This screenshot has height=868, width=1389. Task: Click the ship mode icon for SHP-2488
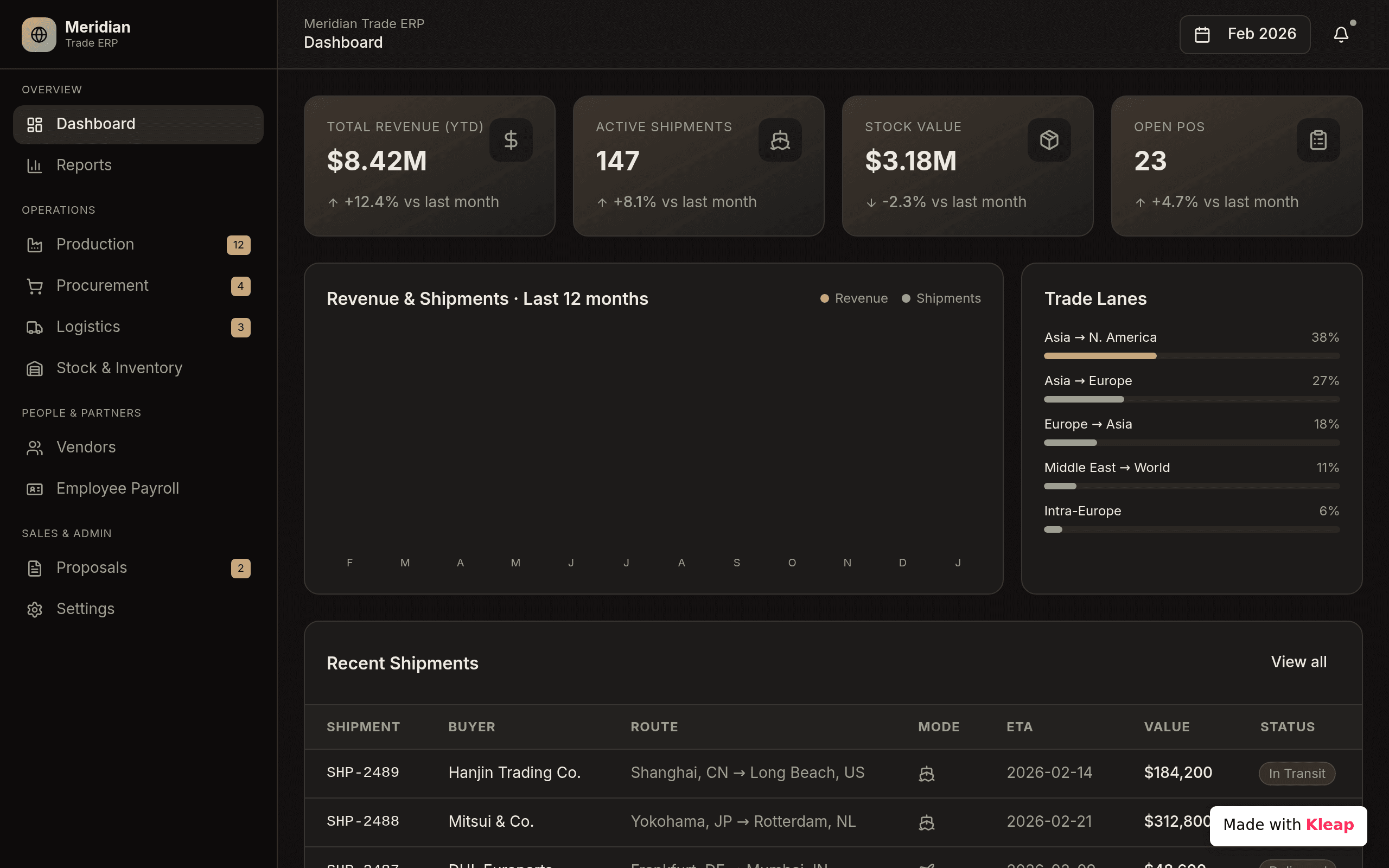[926, 822]
